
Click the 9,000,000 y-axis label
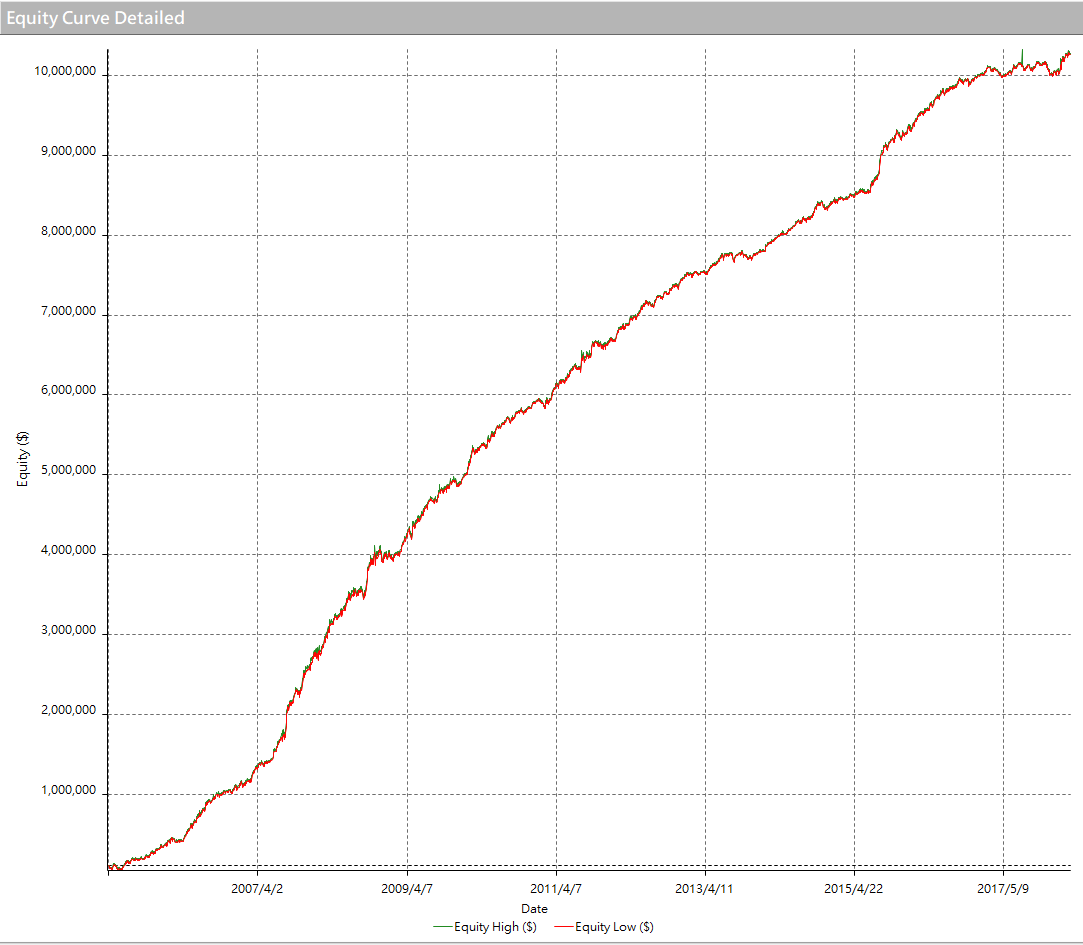click(x=68, y=151)
